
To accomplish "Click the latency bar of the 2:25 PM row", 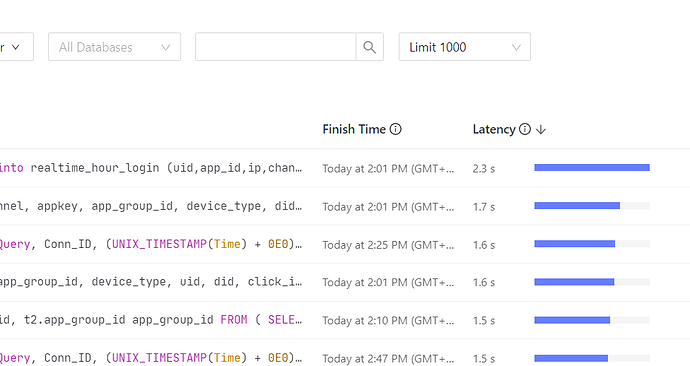I will click(592, 244).
